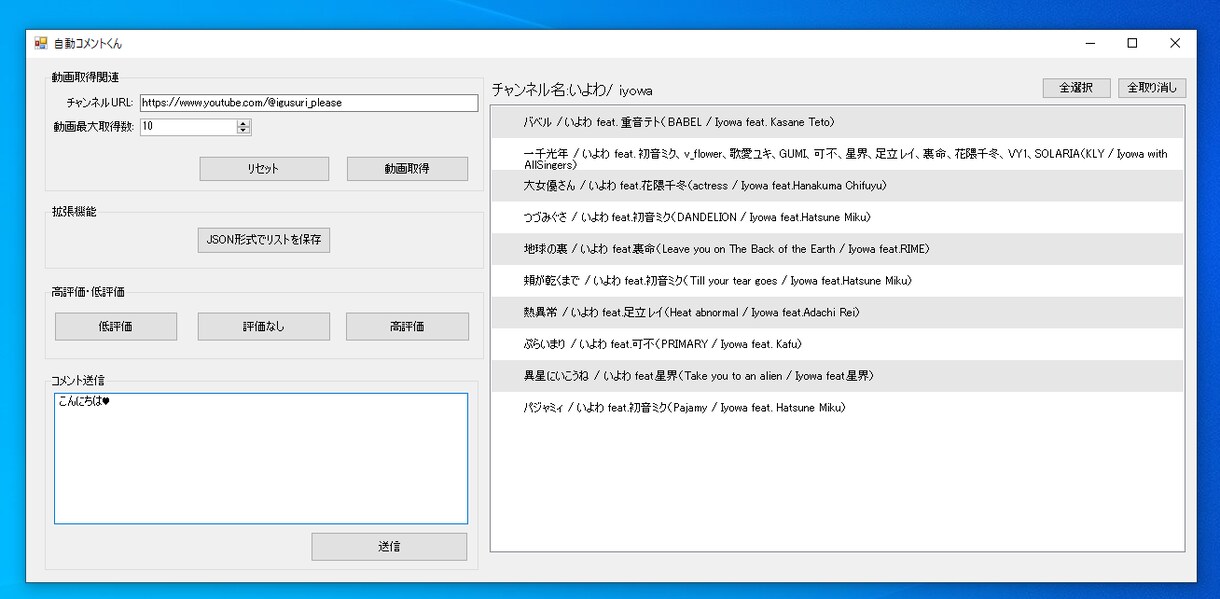Click inside the コメント送信 text area
Image resolution: width=1220 pixels, height=599 pixels.
pyautogui.click(x=261, y=458)
